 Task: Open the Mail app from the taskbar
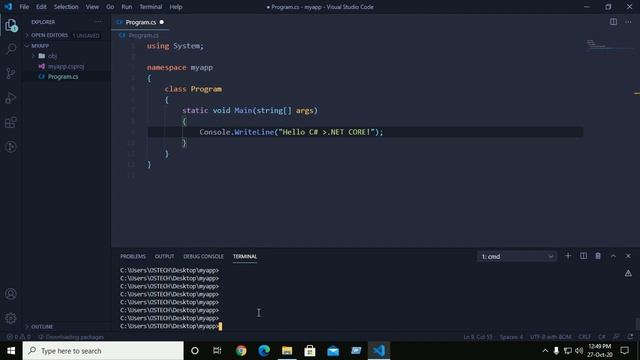(333, 351)
